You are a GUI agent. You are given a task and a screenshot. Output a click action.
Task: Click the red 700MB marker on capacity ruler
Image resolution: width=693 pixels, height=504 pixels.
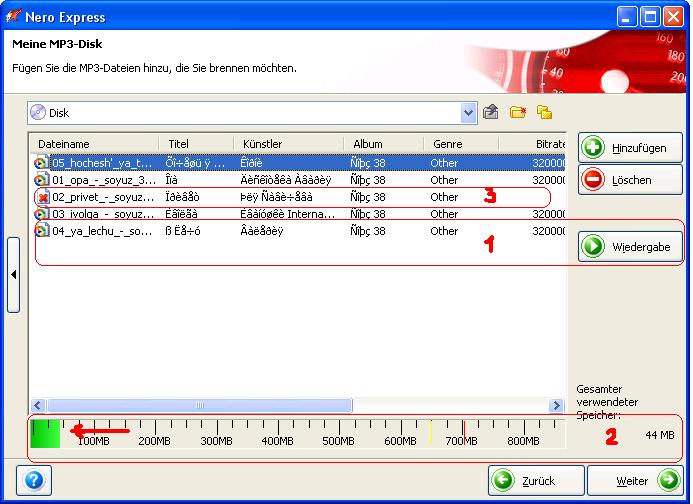tap(464, 433)
